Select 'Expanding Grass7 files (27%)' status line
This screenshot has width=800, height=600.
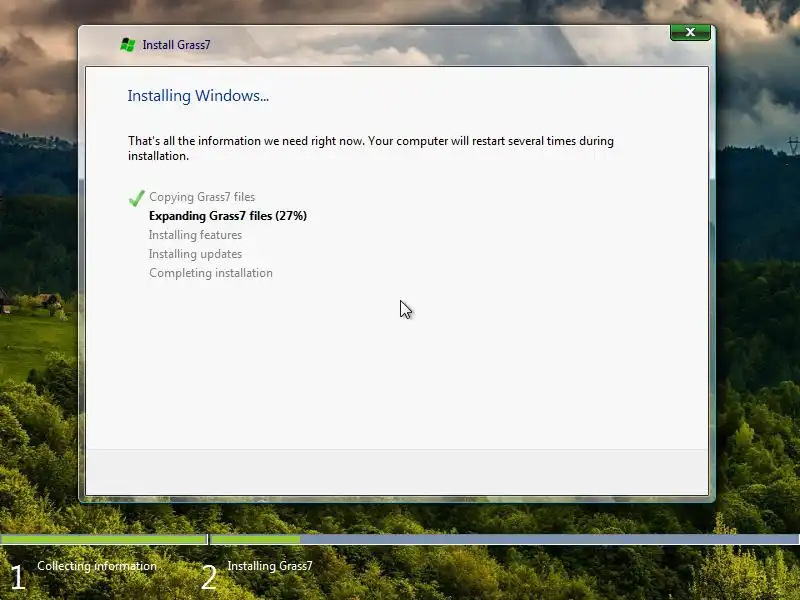coord(228,216)
